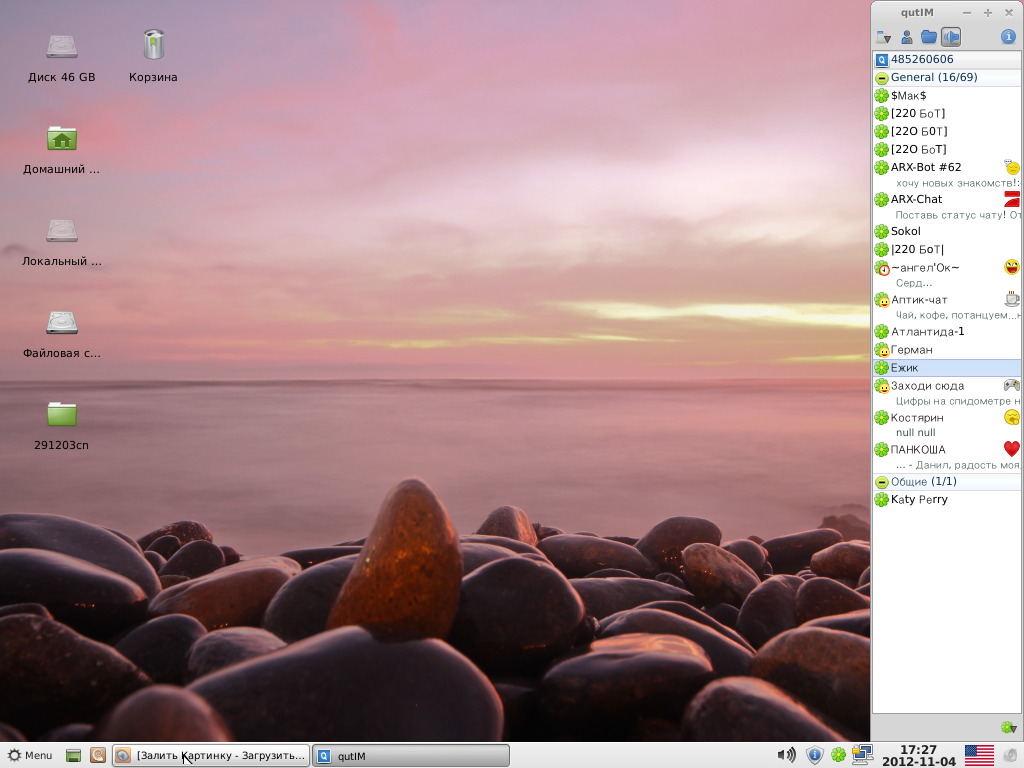
Task: Select the account row 485260606
Action: tap(947, 59)
